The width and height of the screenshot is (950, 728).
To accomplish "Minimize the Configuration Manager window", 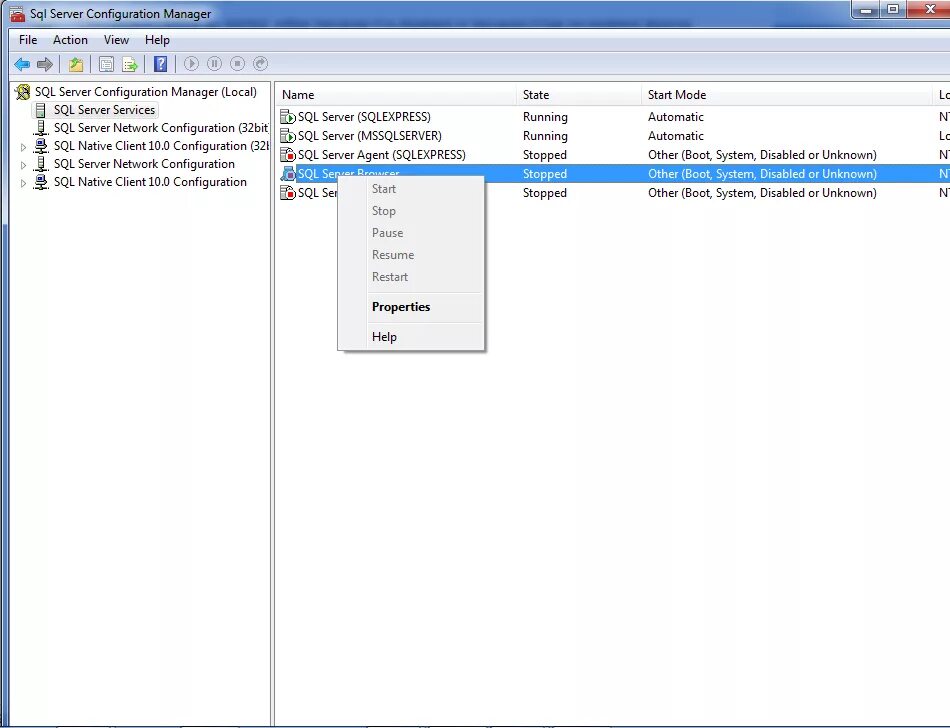I will 866,10.
